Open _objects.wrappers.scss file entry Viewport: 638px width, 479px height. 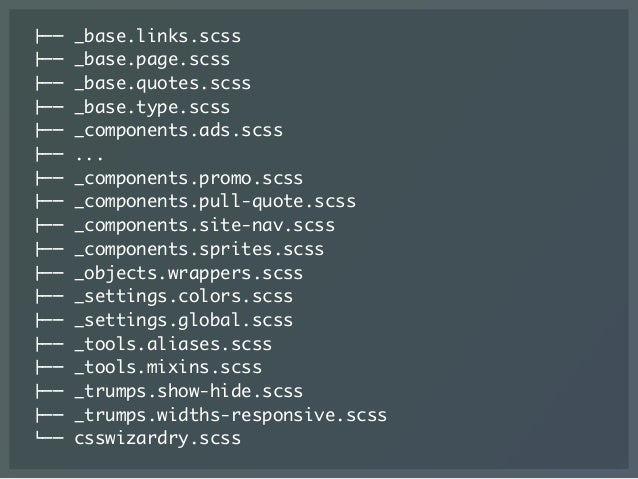click(x=189, y=273)
